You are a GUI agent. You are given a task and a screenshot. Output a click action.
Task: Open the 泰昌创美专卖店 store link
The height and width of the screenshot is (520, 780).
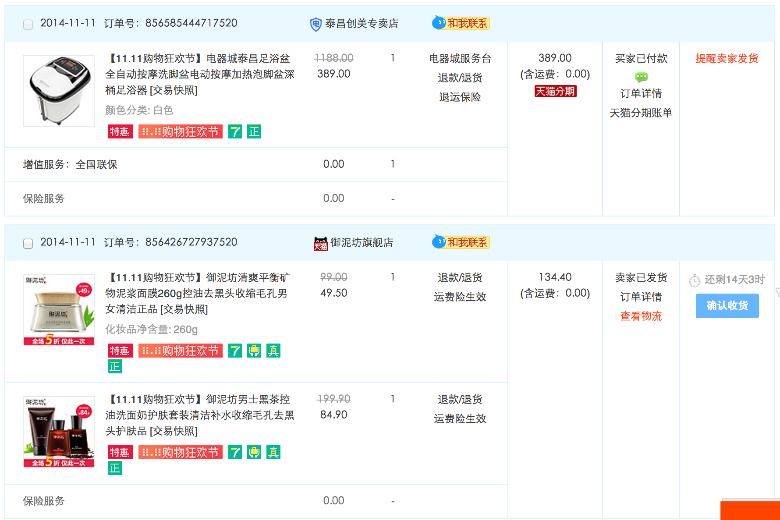pos(362,23)
